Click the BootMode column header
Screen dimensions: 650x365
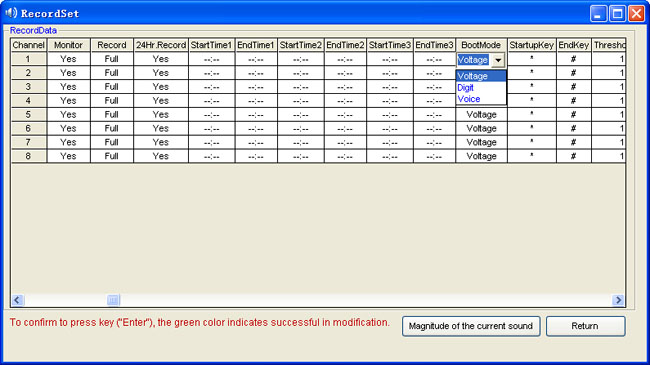pyautogui.click(x=481, y=45)
